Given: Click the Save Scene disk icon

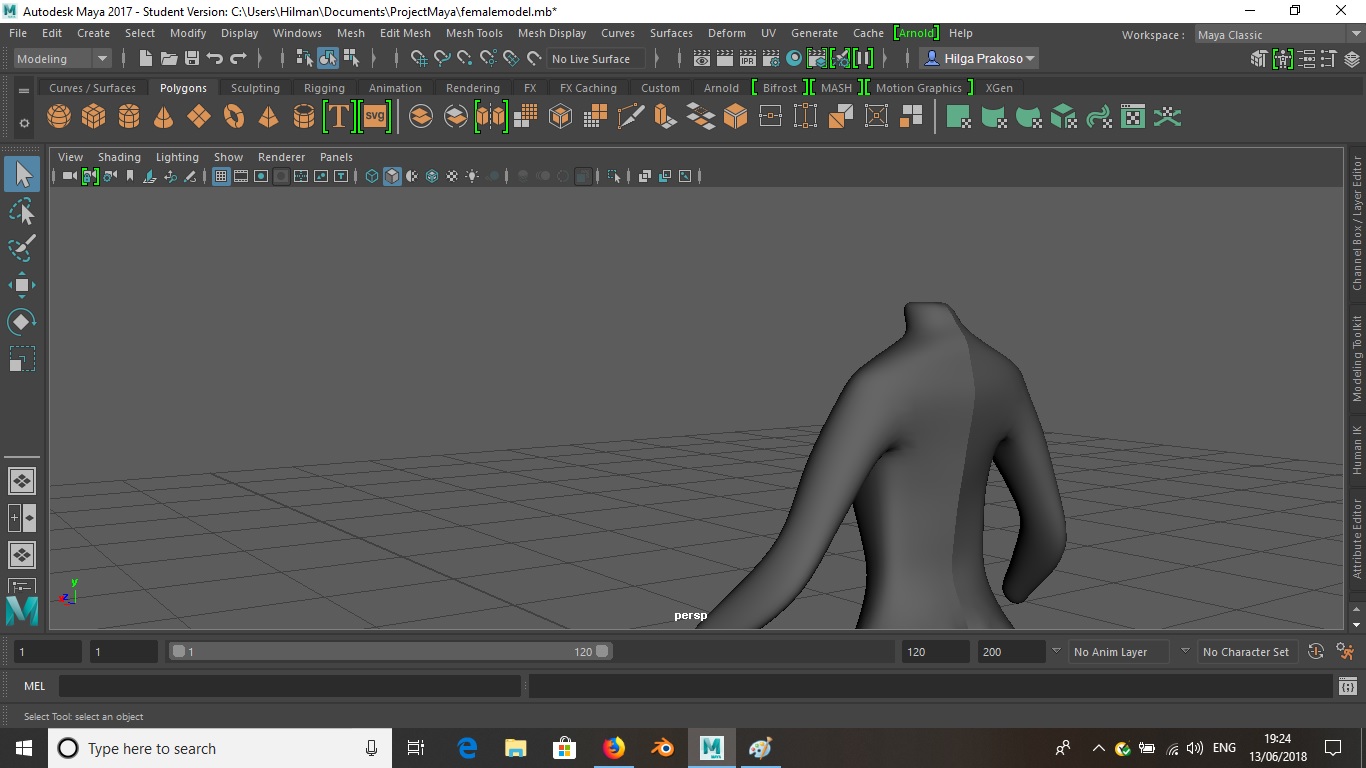Looking at the screenshot, I should [x=192, y=59].
